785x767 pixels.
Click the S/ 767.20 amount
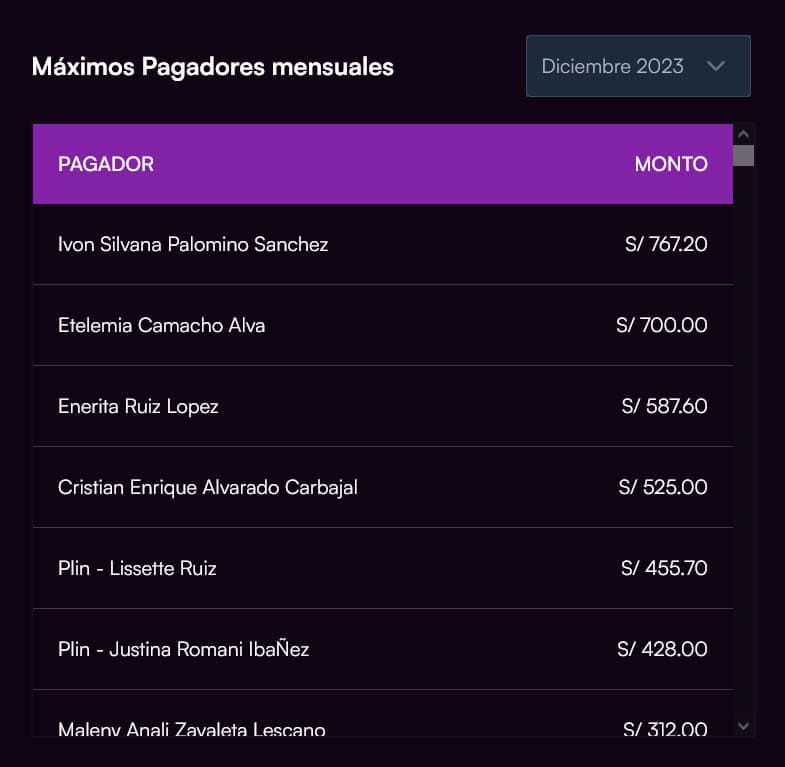click(x=666, y=244)
